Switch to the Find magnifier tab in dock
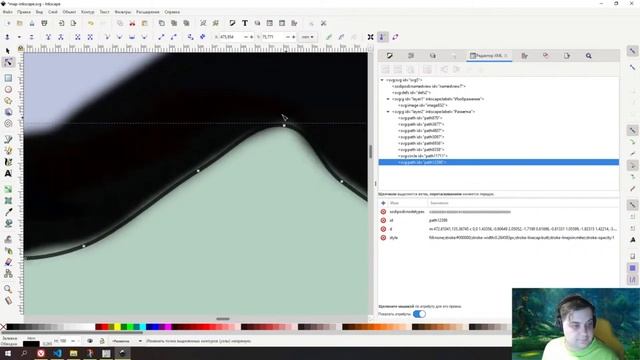Image resolution: width=640 pixels, height=360 pixels. [589, 56]
